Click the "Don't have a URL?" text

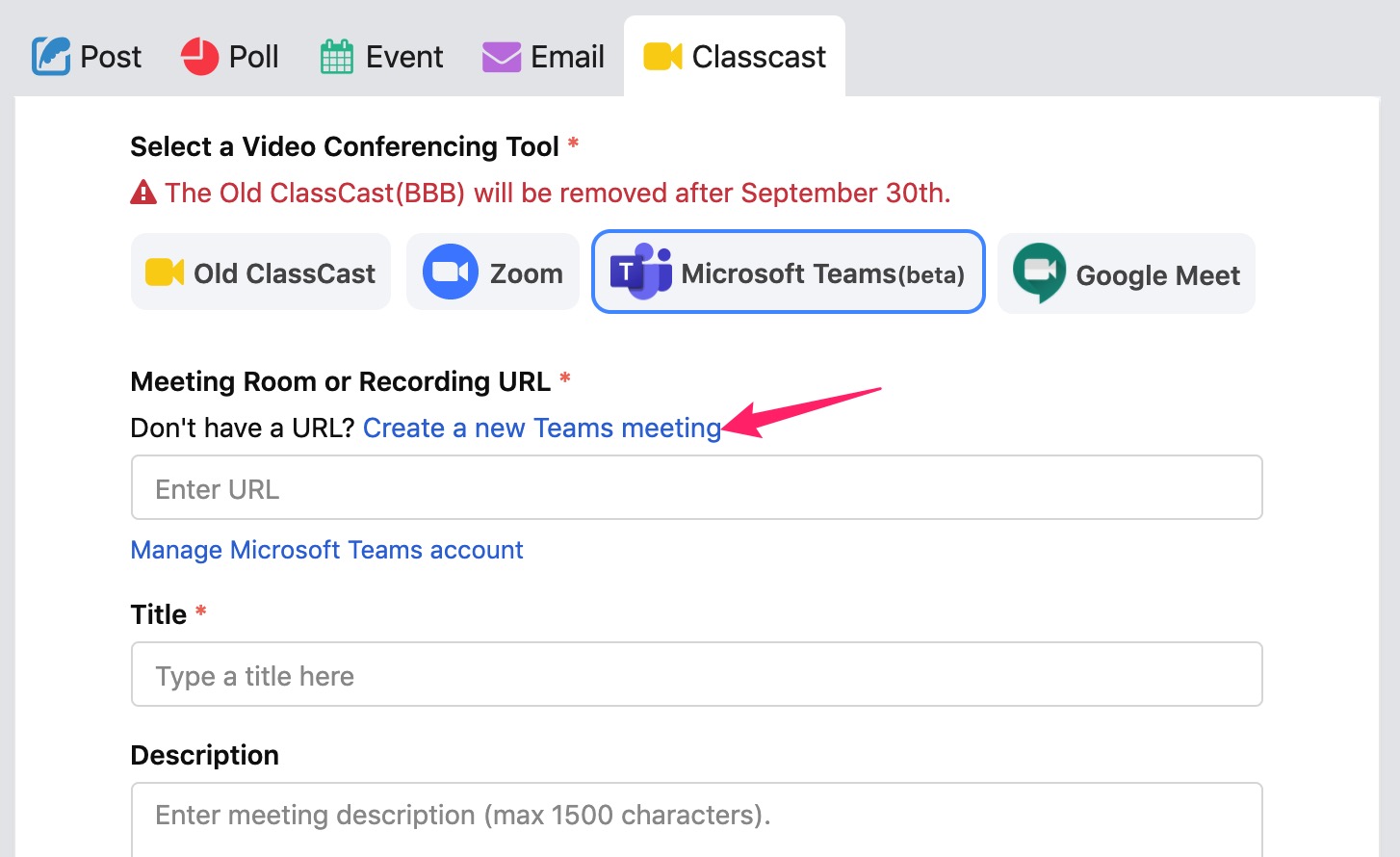243,428
